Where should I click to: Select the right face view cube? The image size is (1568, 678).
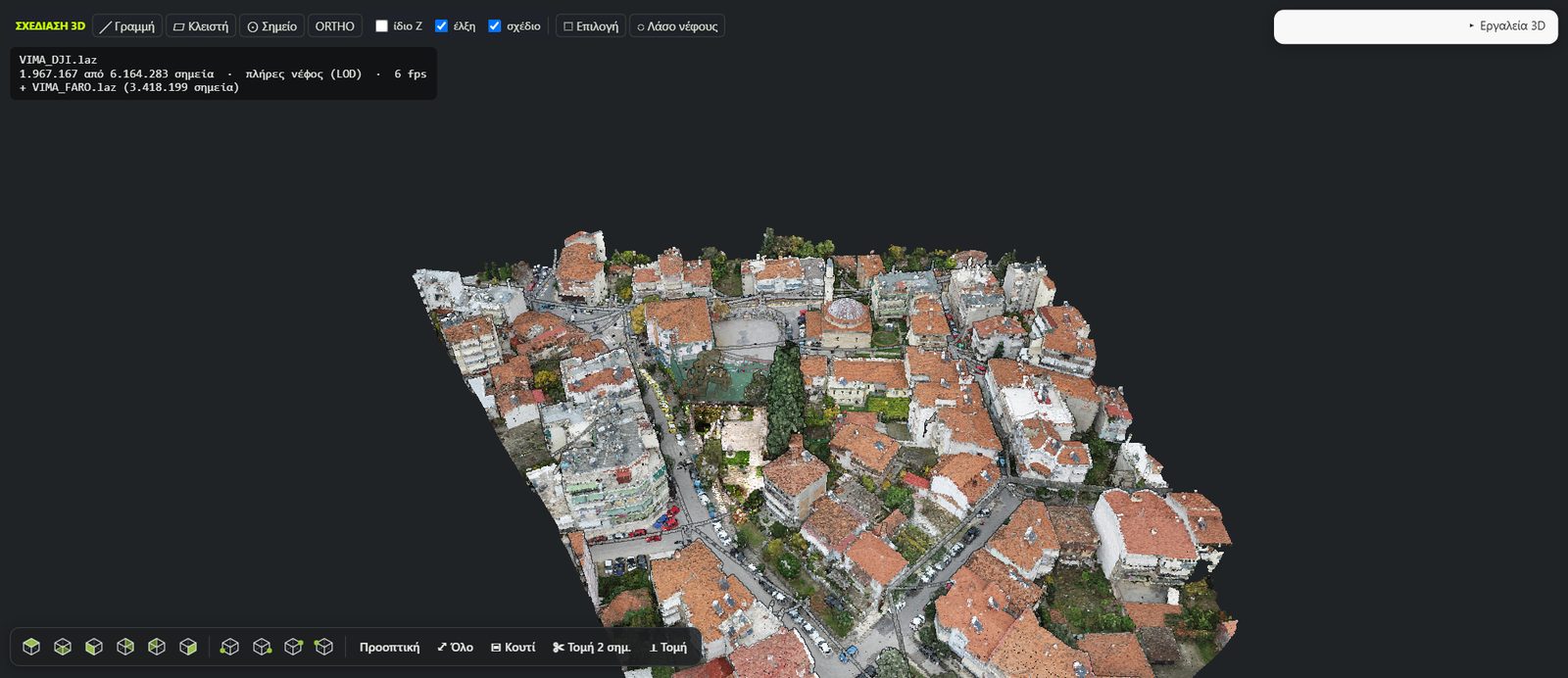(188, 647)
